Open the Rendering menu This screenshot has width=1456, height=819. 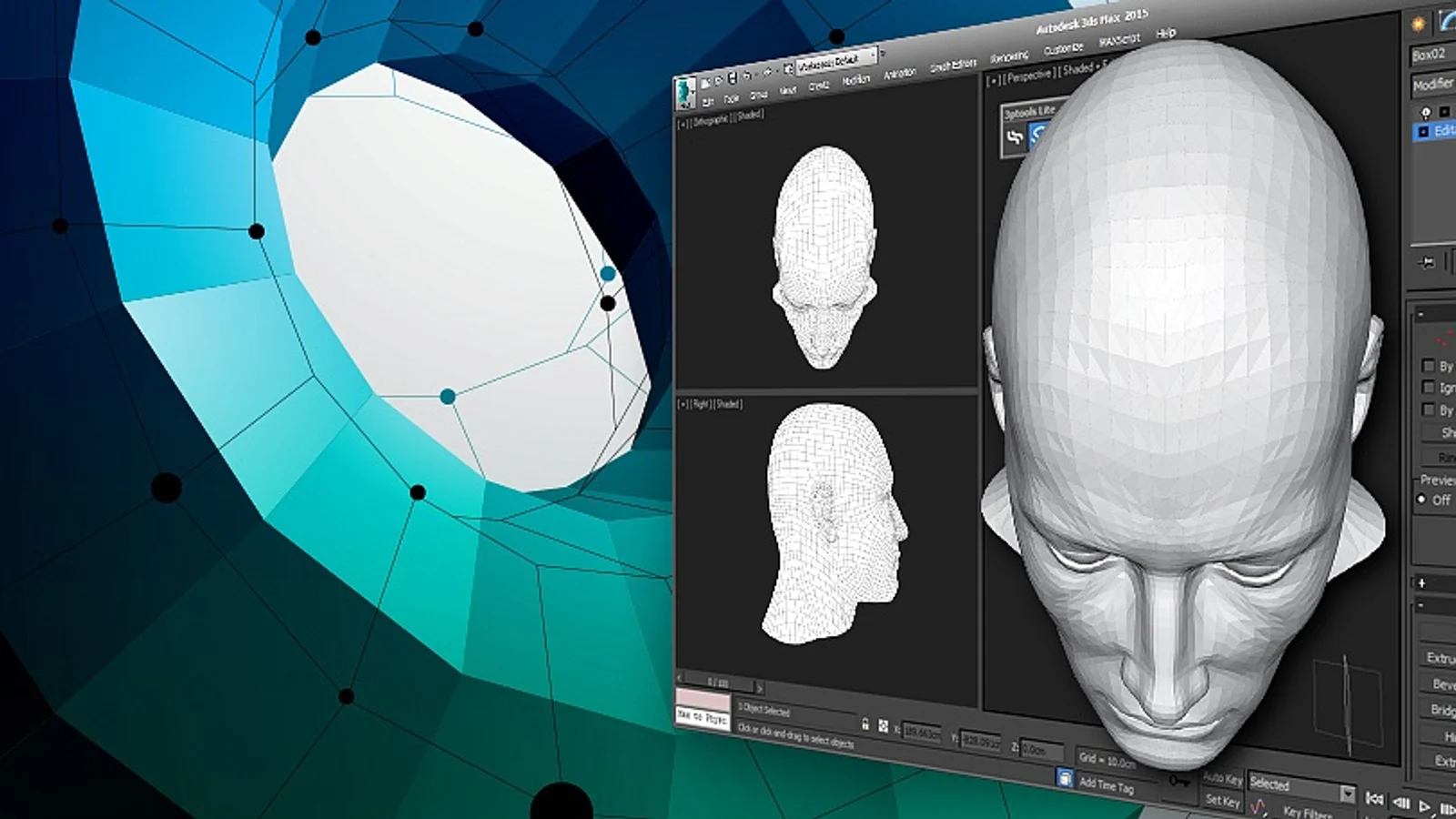(x=1009, y=57)
